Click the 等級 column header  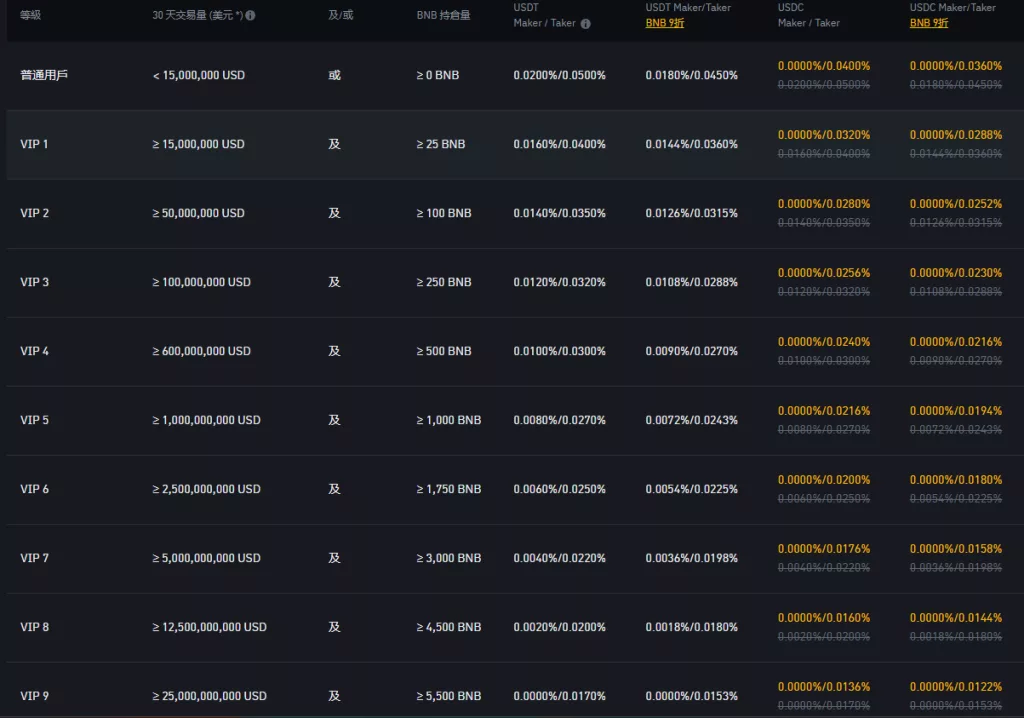(31, 15)
